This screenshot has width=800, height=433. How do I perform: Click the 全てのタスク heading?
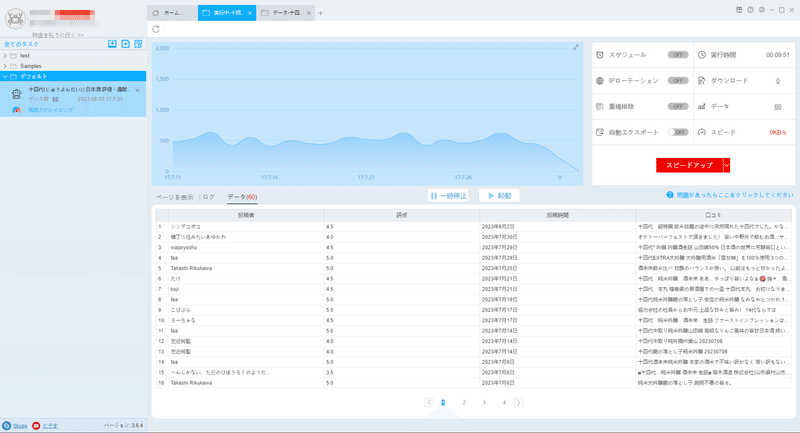pos(21,44)
